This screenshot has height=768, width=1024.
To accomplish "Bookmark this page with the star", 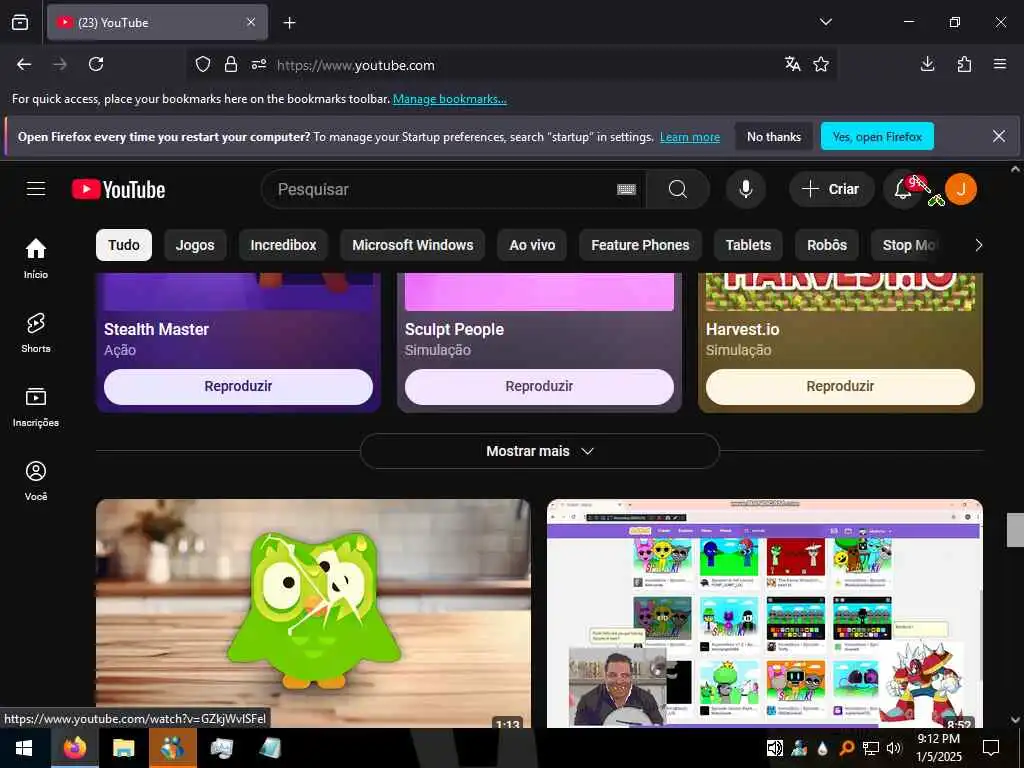I will click(821, 64).
